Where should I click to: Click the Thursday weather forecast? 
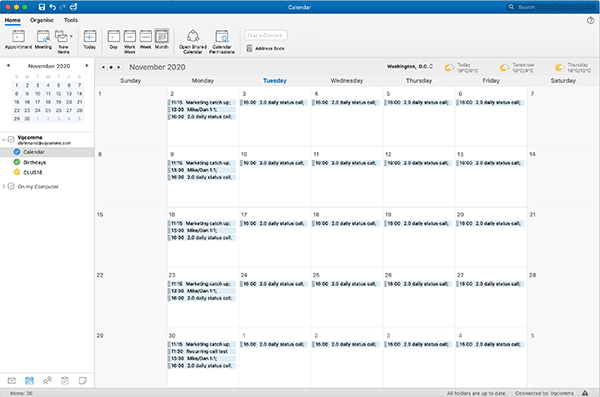coord(572,67)
